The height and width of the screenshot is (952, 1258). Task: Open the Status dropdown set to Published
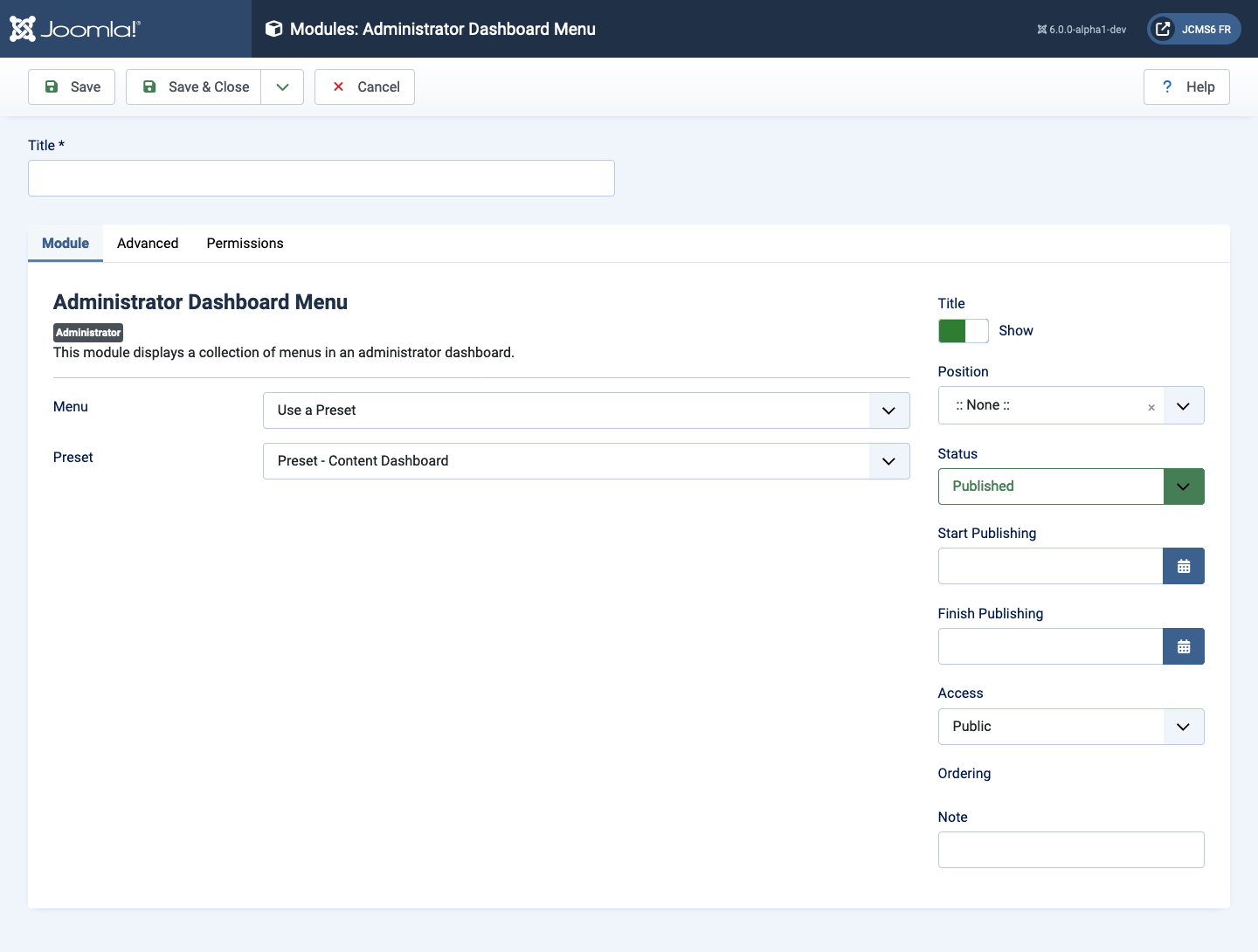point(1071,486)
